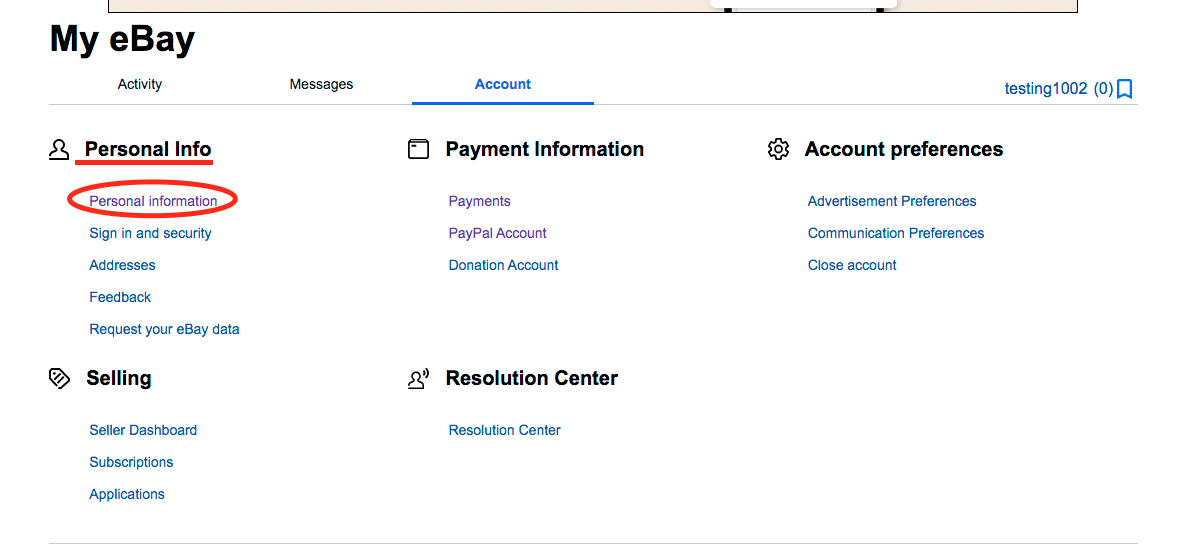The image size is (1180, 556).
Task: Open Donation Account link
Action: coord(503,265)
